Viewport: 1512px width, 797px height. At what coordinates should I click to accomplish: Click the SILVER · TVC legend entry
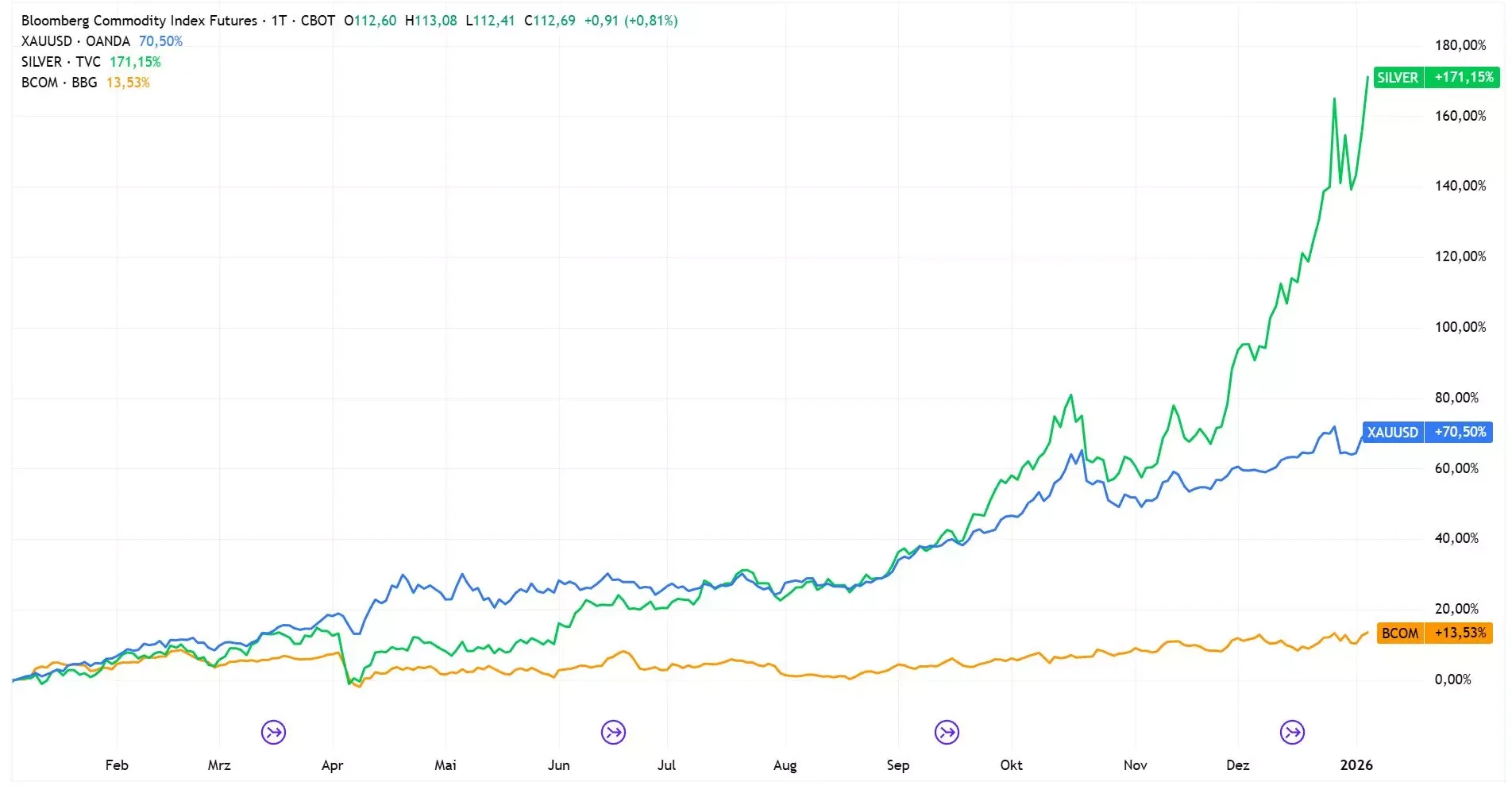[61, 62]
